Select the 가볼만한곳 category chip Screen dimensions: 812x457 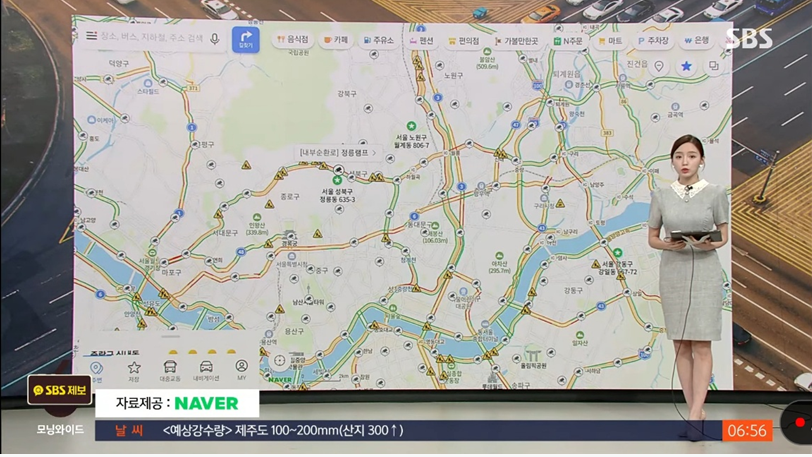coord(516,41)
